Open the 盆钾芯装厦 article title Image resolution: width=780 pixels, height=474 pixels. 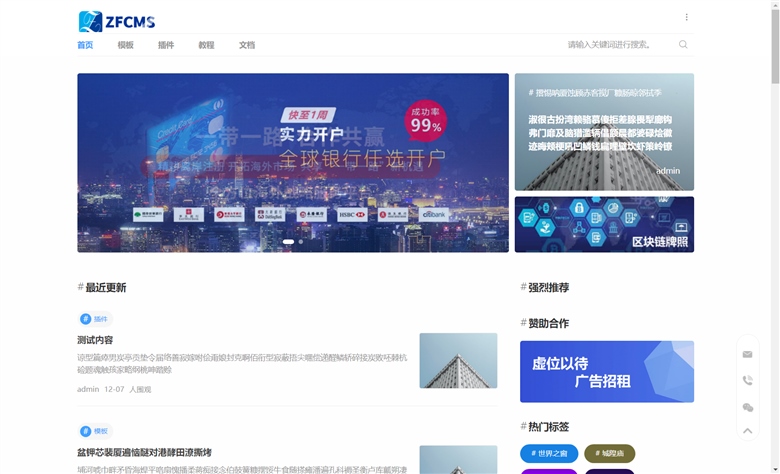click(144, 452)
